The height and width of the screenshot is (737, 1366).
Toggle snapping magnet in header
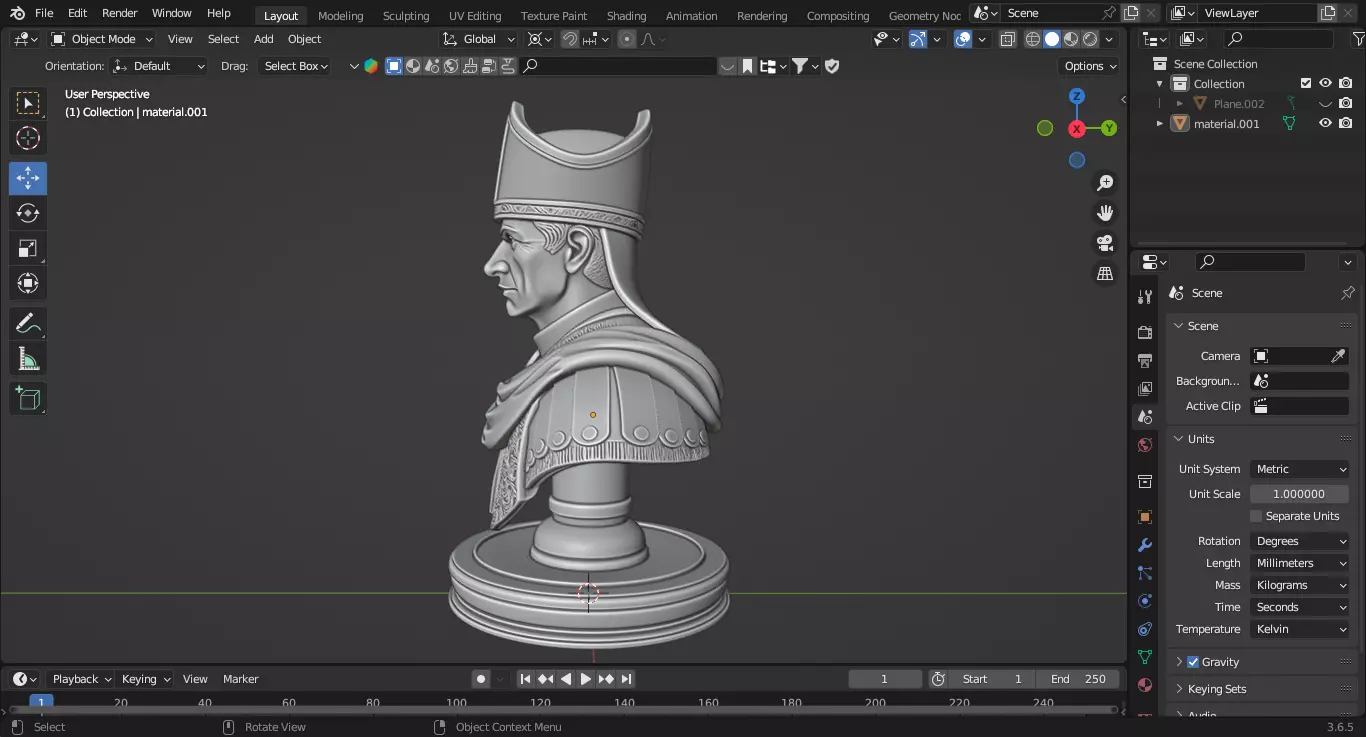click(569, 39)
